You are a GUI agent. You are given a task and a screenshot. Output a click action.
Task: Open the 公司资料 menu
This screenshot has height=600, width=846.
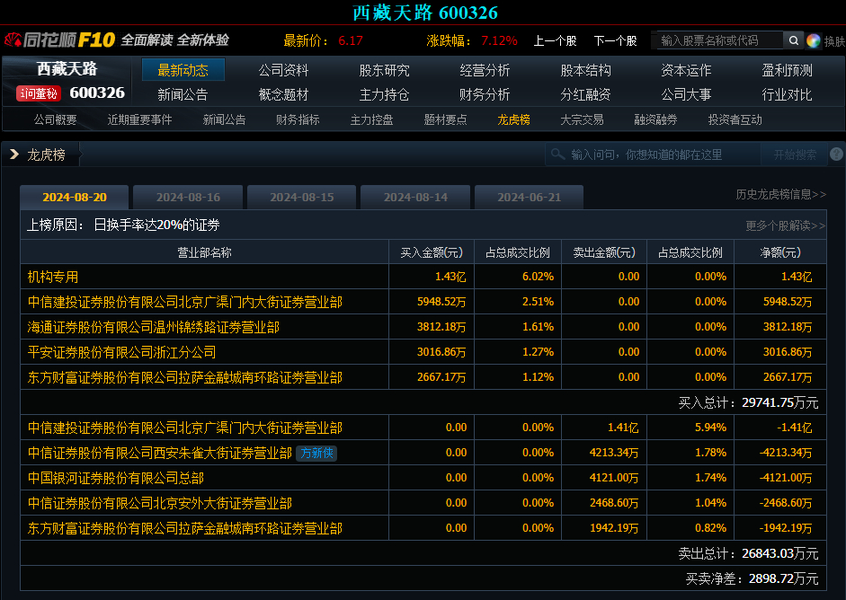coord(283,70)
